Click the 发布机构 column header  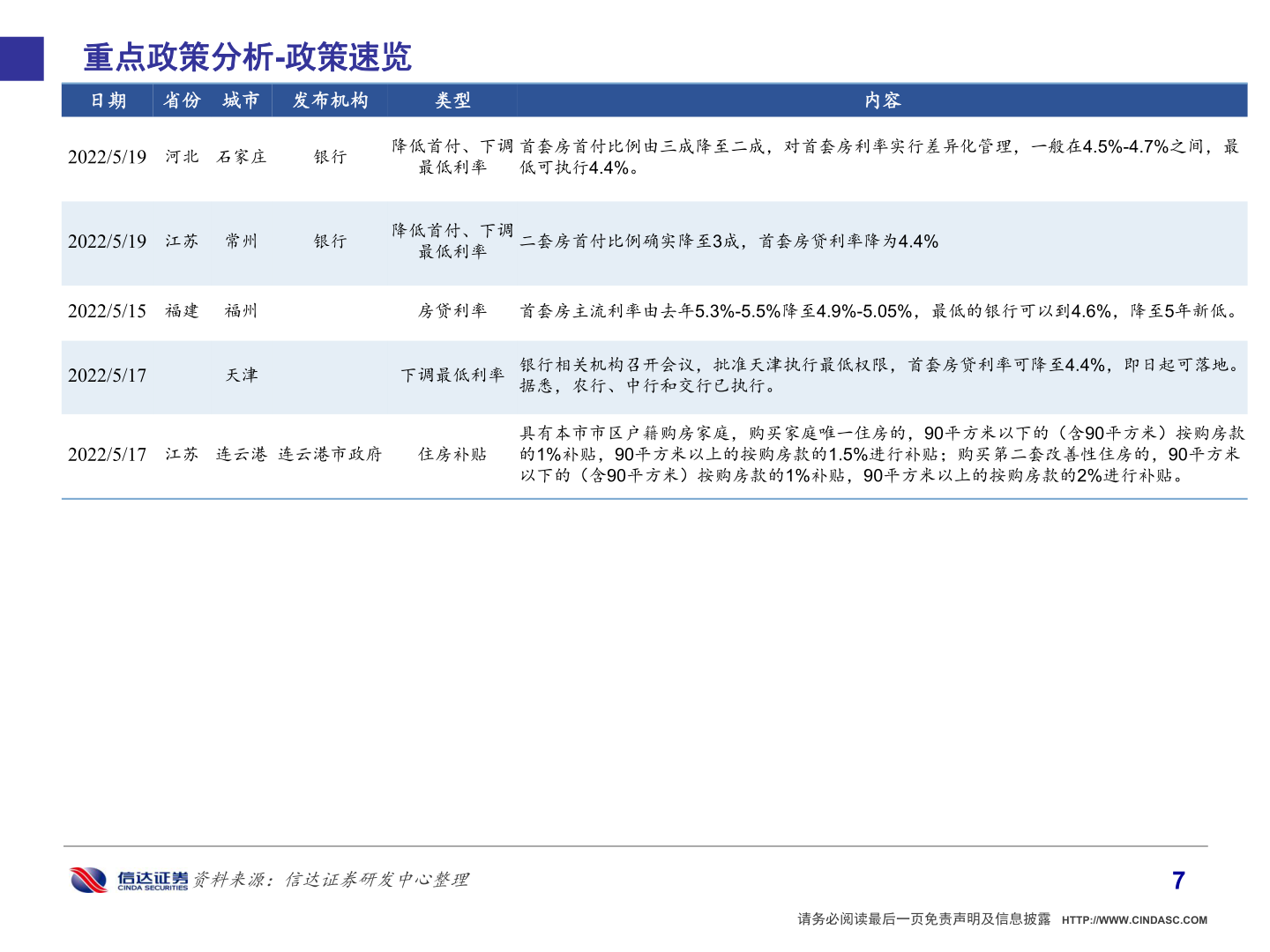(x=330, y=100)
